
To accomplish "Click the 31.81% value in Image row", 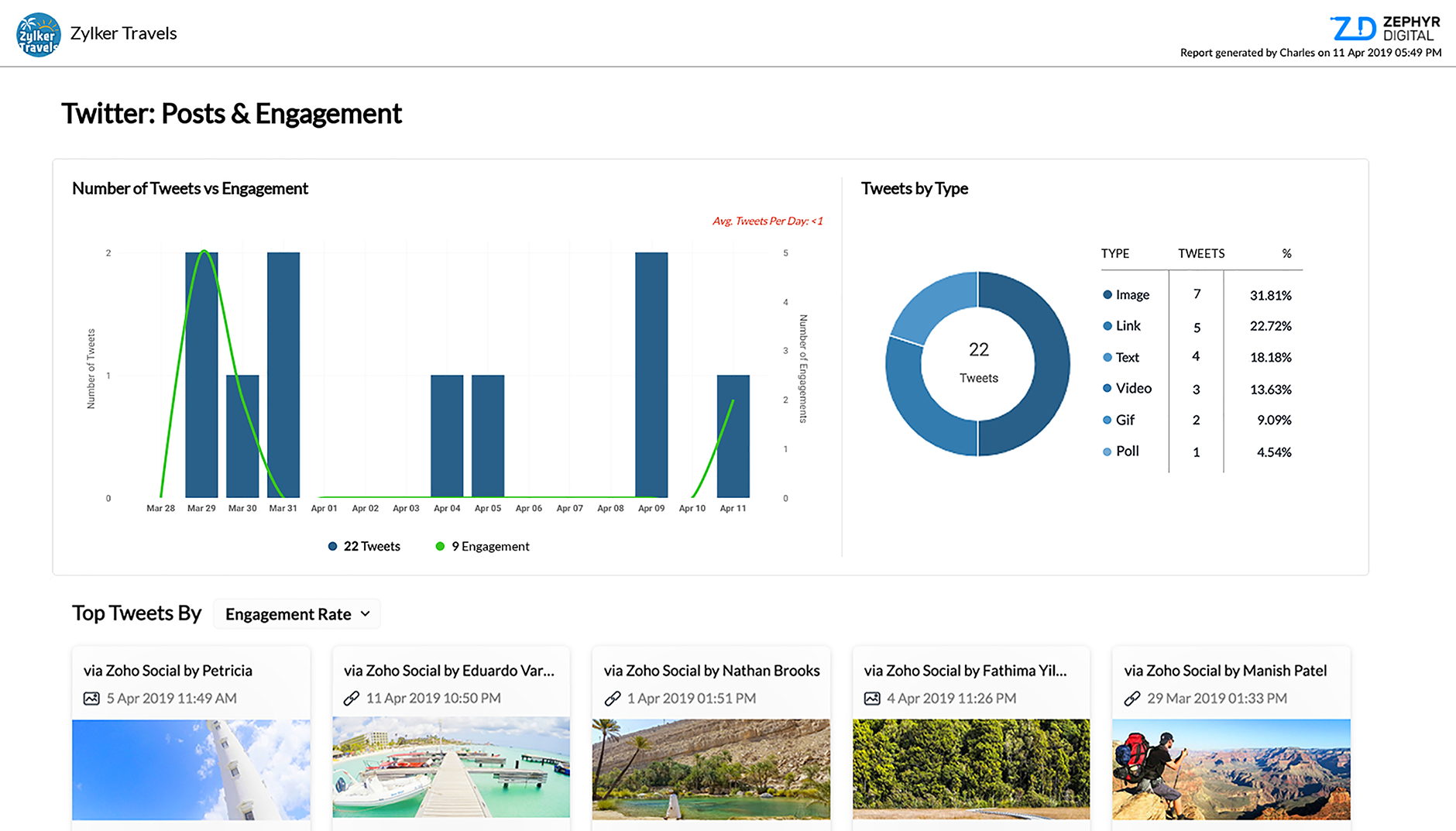I will pos(1271,296).
